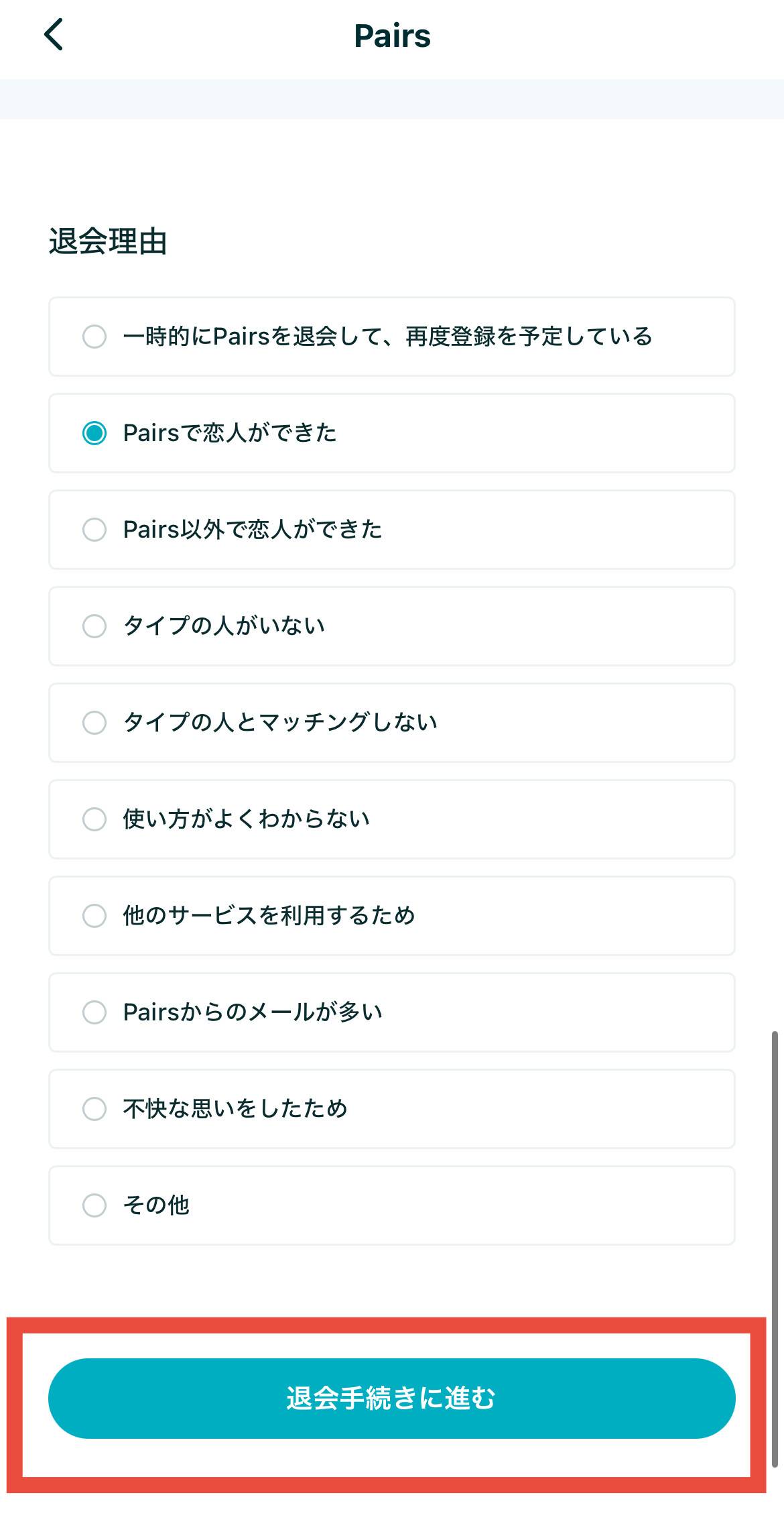
Task: Click the vertical scrollbar on the right edge
Action: tap(775, 1247)
